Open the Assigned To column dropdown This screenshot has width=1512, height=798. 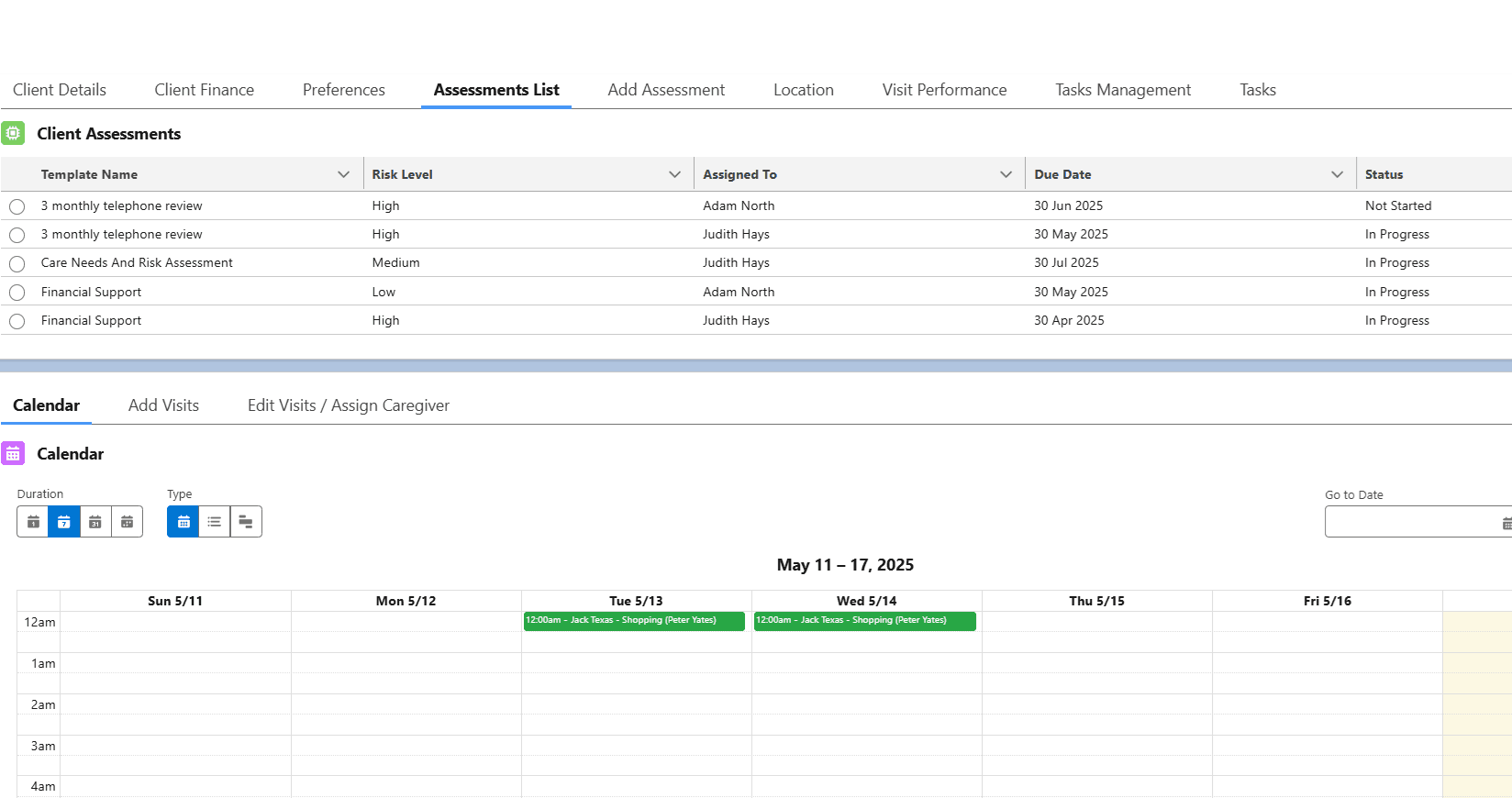pos(1006,174)
